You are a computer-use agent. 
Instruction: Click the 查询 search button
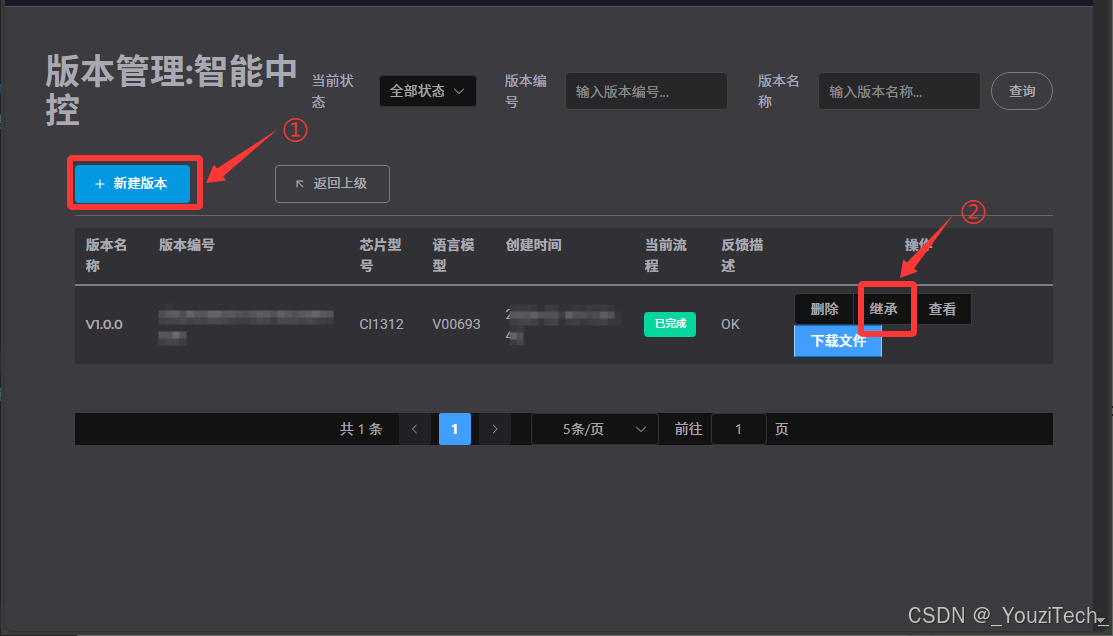point(1021,91)
